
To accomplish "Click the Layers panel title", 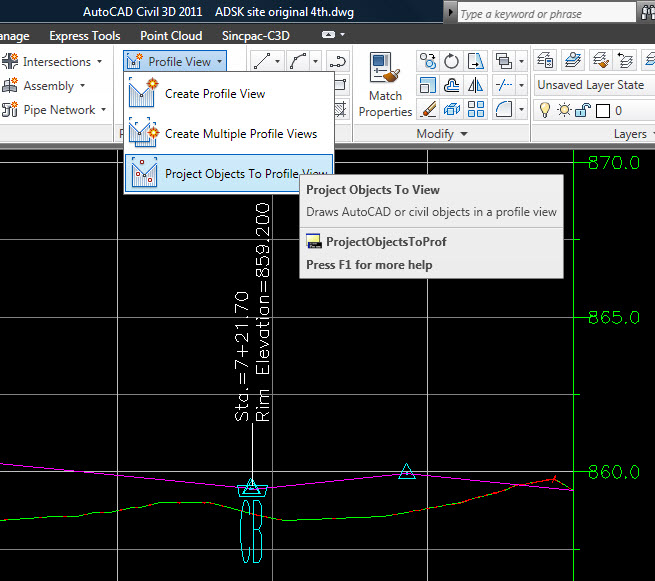I will click(x=630, y=134).
